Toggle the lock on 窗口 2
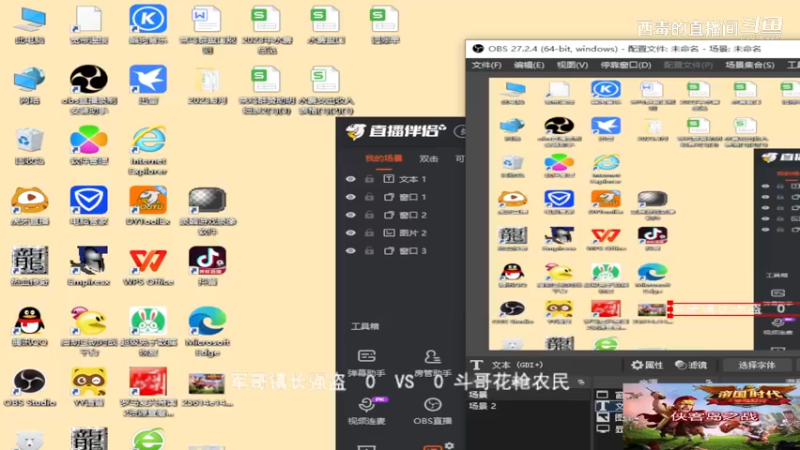 pos(369,215)
